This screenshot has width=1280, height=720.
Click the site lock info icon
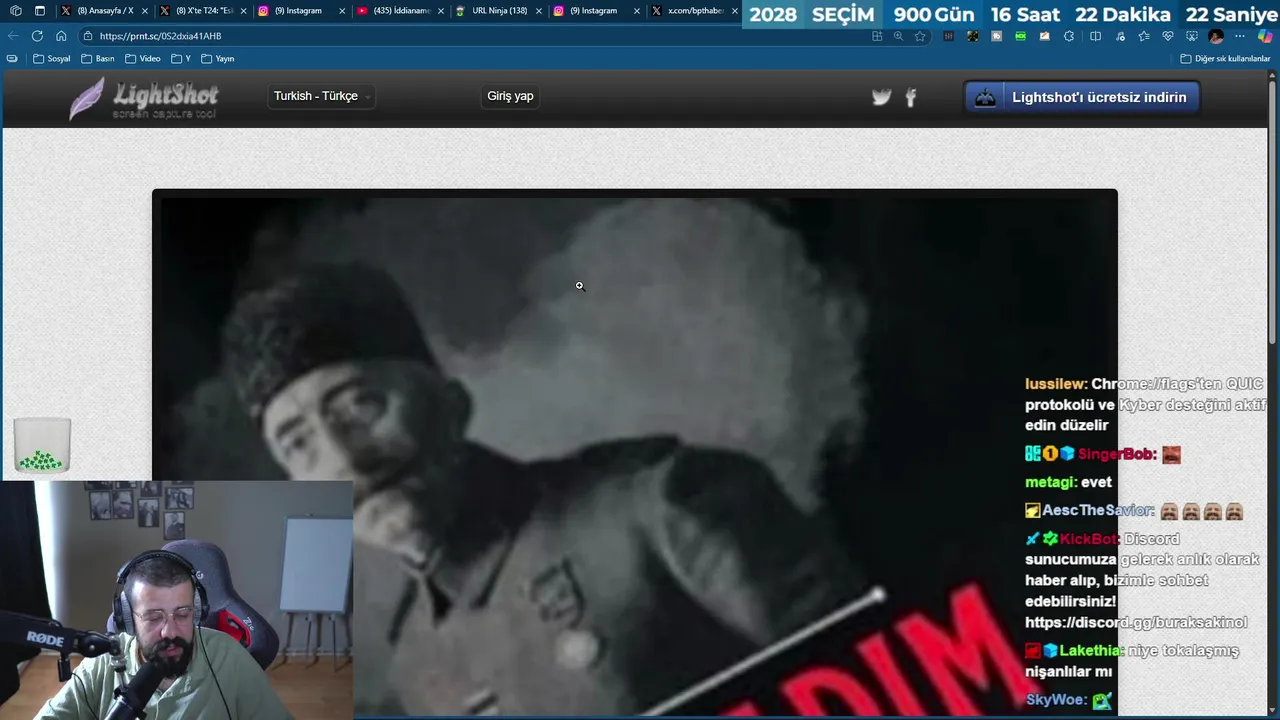[x=88, y=36]
